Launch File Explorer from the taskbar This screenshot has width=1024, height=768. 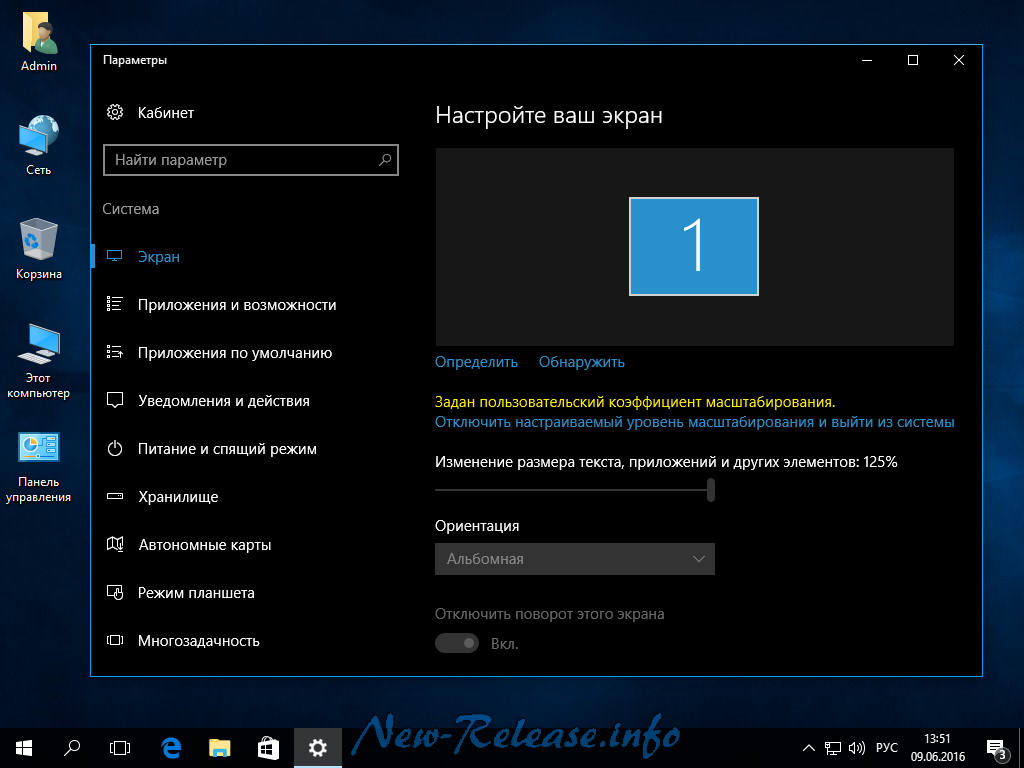tap(220, 747)
